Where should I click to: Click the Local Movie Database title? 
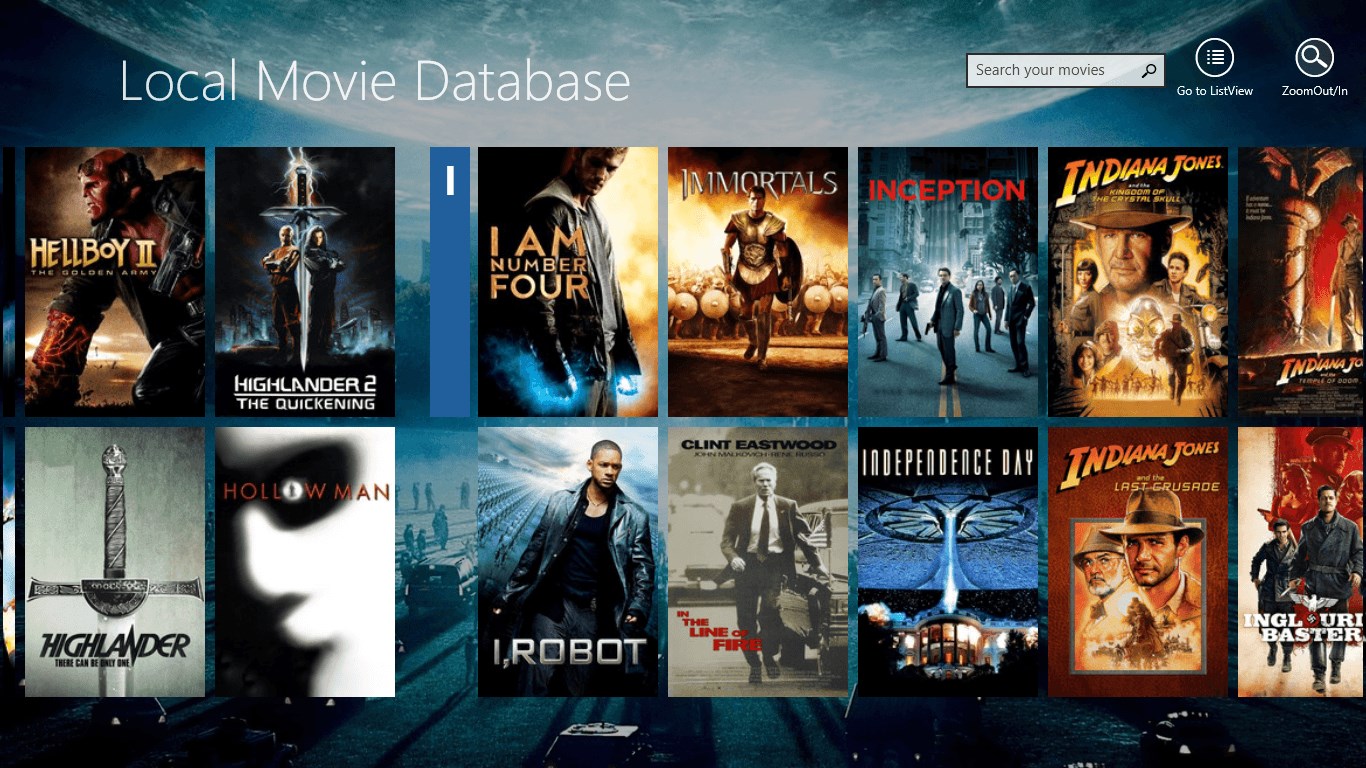point(375,82)
